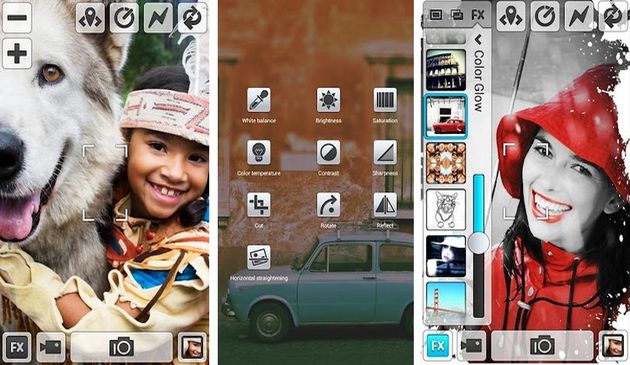Choose the woman in hat effect thumbnail
Screen dimensions: 630x365
(446, 256)
